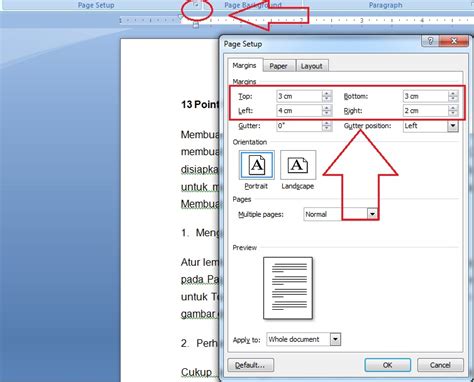Decrease the Gutter value with the down spinner
This screenshot has height=382, width=474.
tap(327, 129)
